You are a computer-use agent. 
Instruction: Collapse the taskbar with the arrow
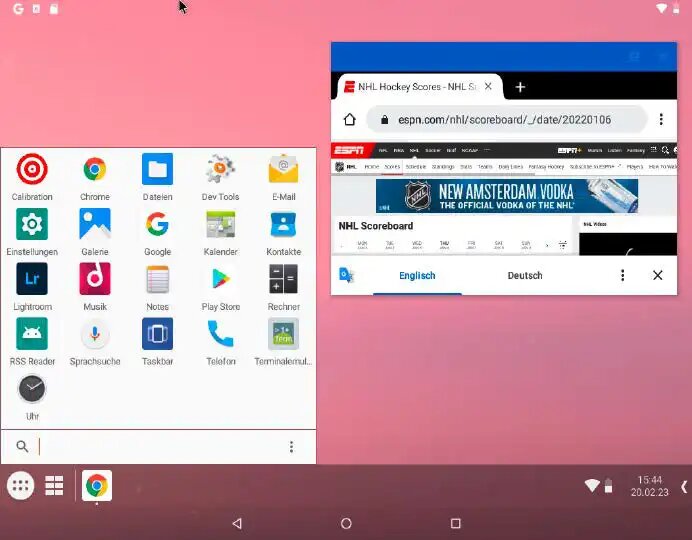[x=684, y=487]
